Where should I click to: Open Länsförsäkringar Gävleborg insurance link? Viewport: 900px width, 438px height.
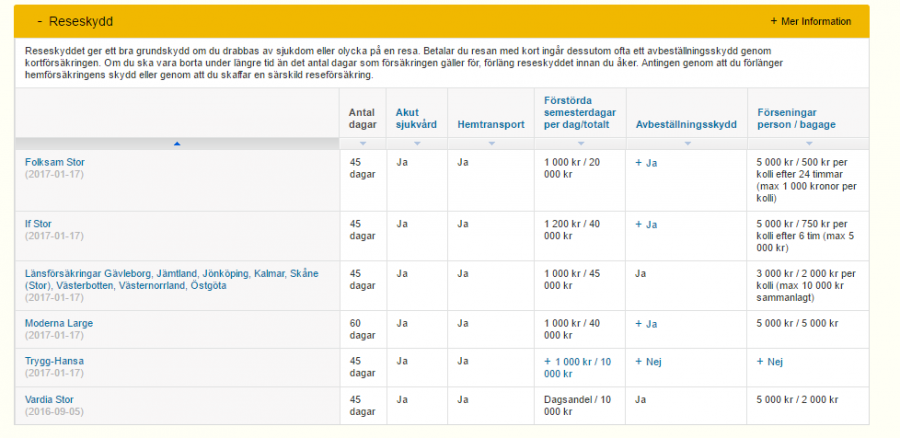[148, 273]
